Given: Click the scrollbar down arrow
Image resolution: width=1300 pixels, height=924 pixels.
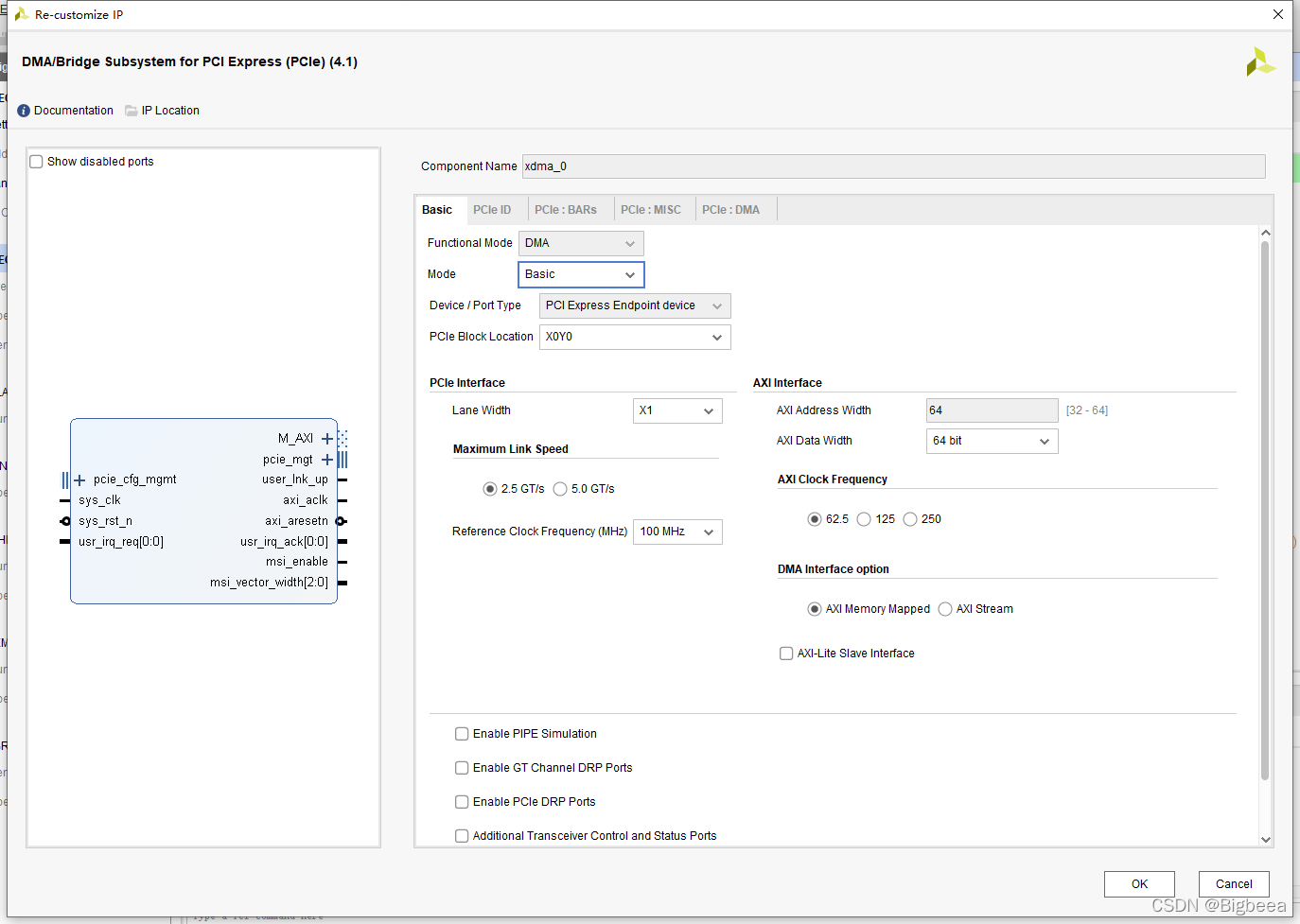Looking at the screenshot, I should 1266,839.
